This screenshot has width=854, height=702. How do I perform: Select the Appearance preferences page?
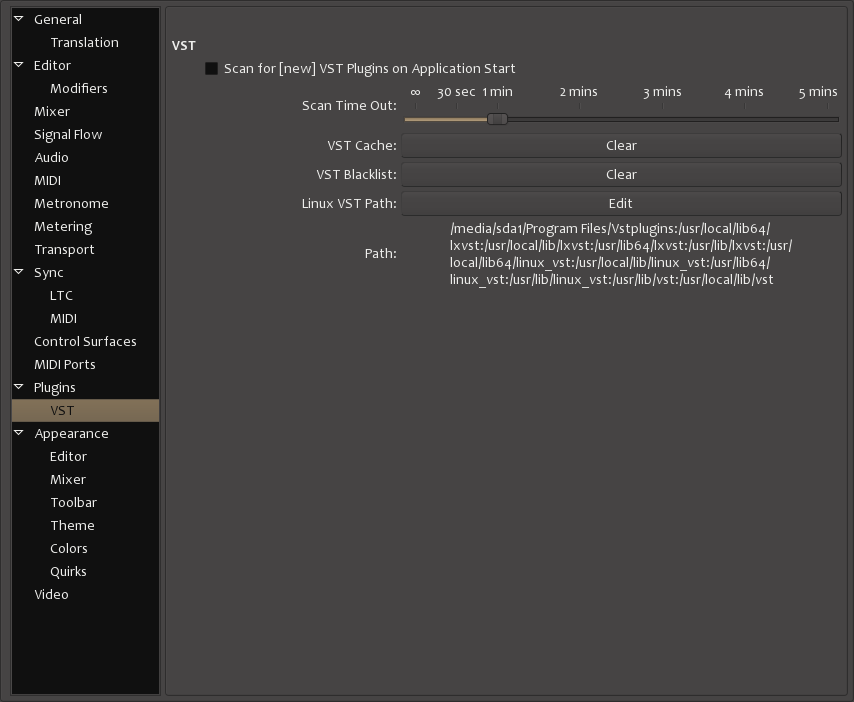point(71,434)
